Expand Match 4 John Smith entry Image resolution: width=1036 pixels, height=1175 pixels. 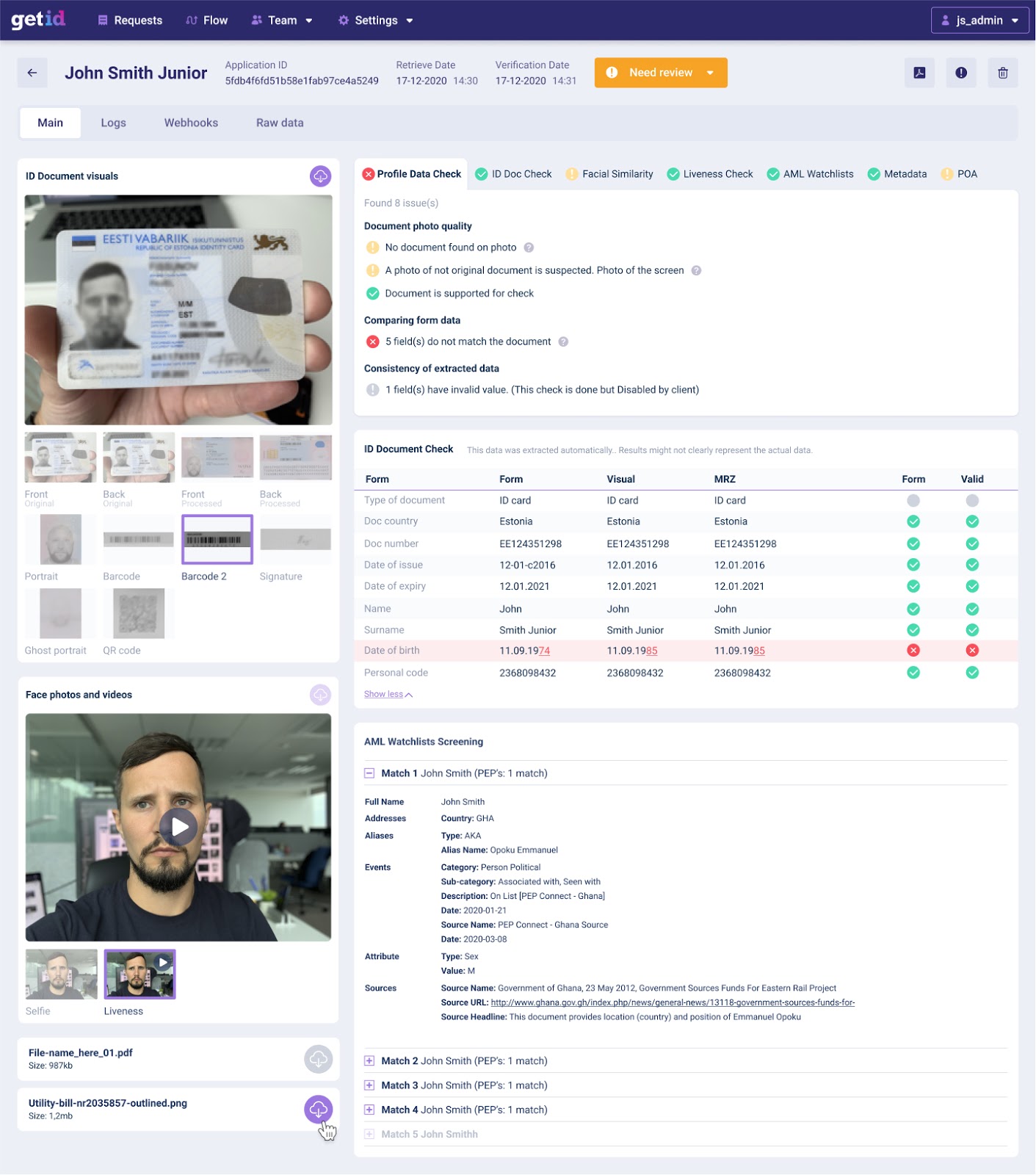point(369,1110)
